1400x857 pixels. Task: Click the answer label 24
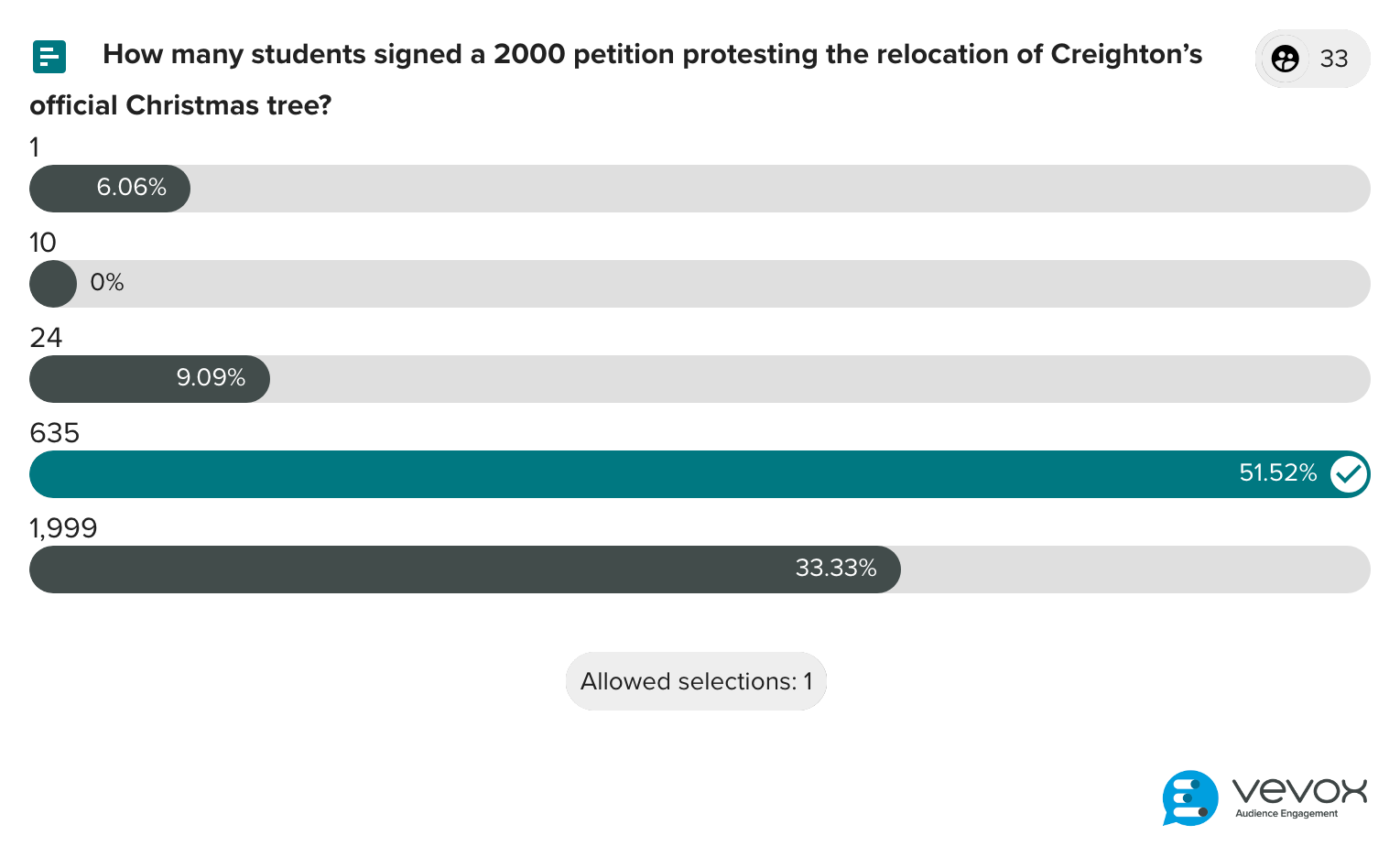point(46,338)
